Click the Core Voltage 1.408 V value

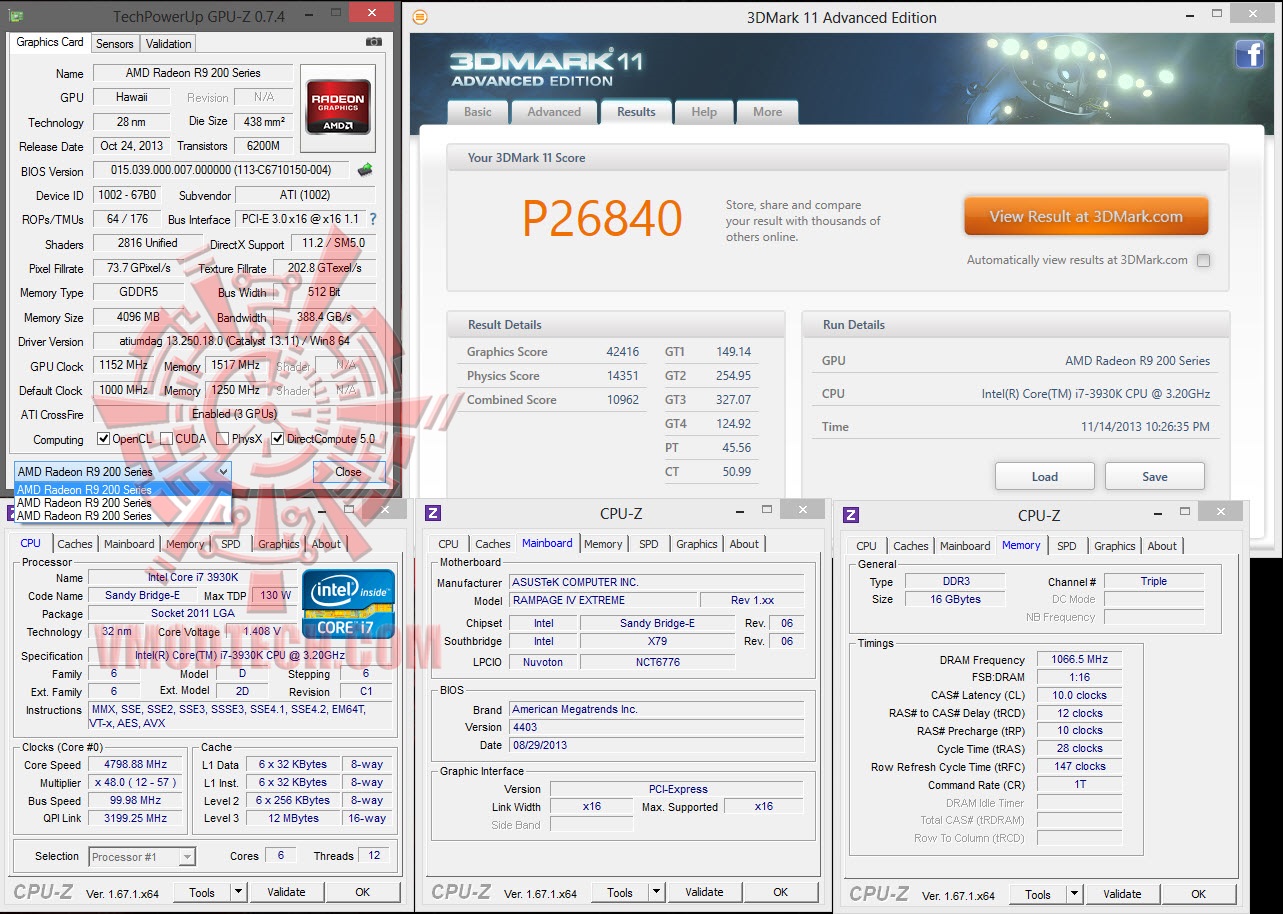coord(262,632)
